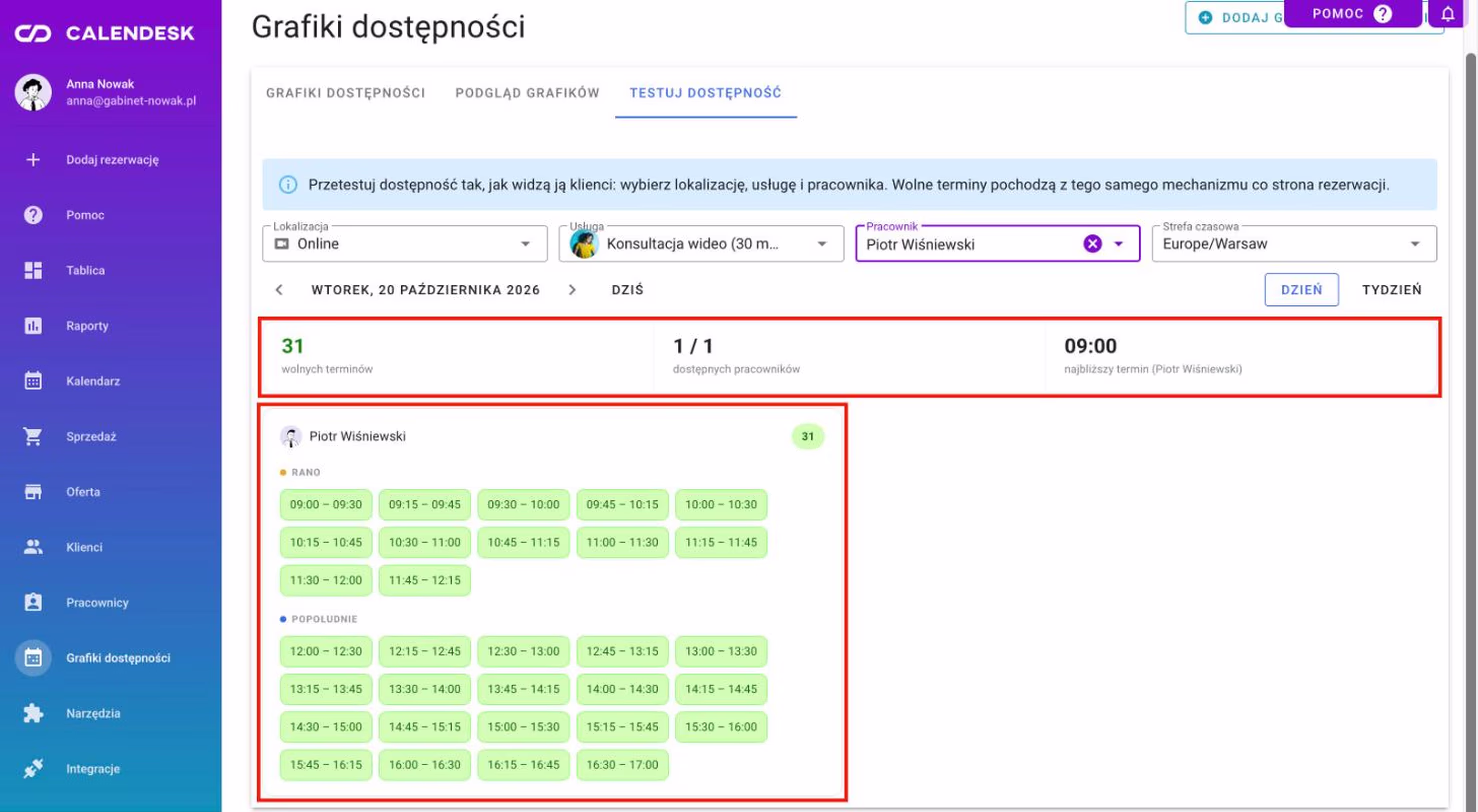
Task: Open the Lokalizacja dropdown showing Online
Action: (405, 244)
